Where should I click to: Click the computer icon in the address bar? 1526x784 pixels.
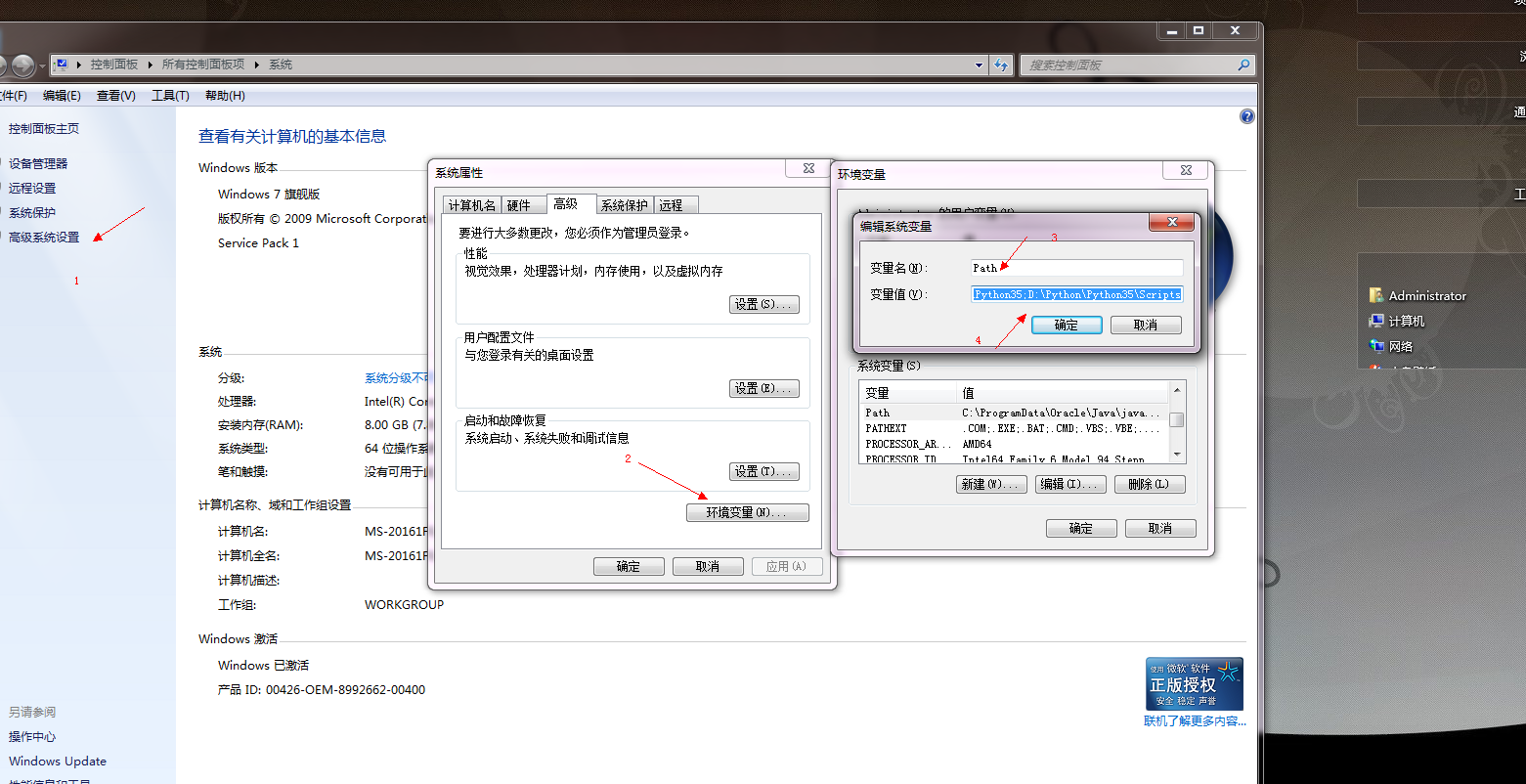[62, 65]
